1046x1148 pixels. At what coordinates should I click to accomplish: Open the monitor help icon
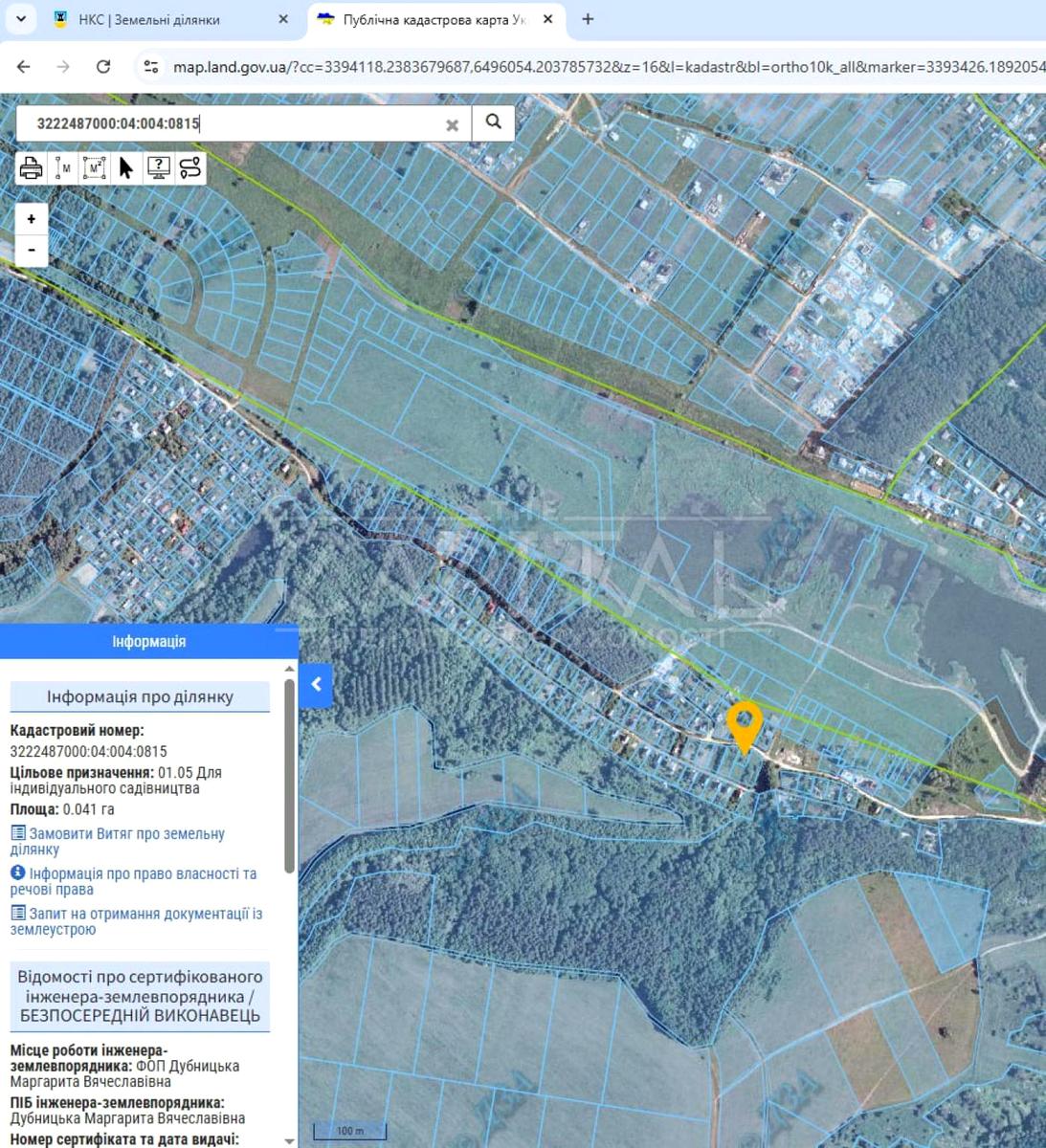pos(158,168)
